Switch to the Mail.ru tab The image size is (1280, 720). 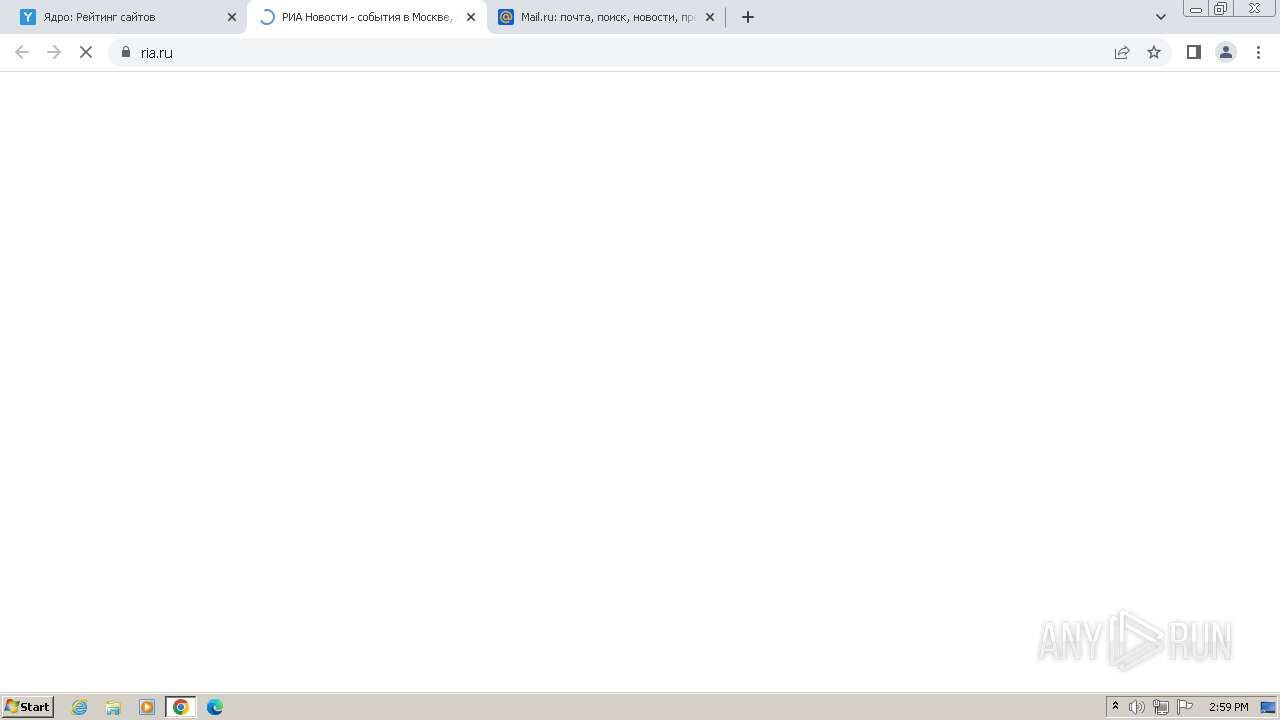point(607,17)
